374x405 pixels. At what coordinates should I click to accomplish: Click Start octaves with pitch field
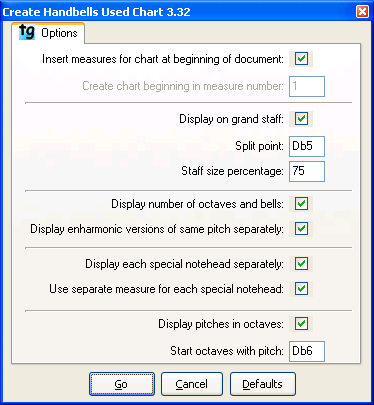307,351
